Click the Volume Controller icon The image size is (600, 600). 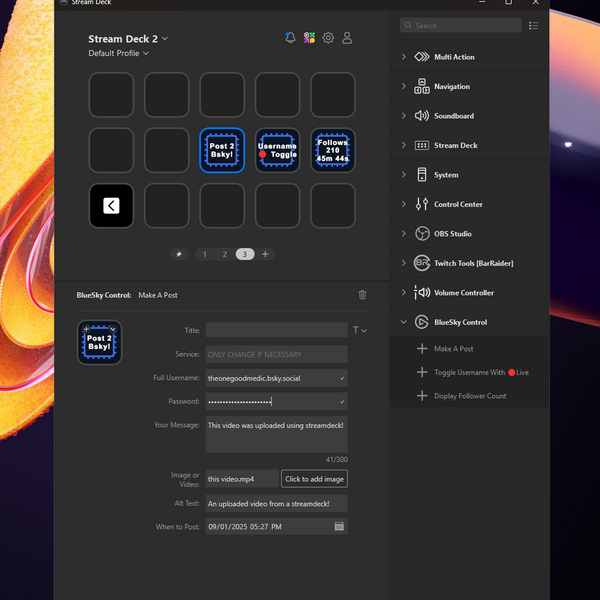tap(422, 293)
